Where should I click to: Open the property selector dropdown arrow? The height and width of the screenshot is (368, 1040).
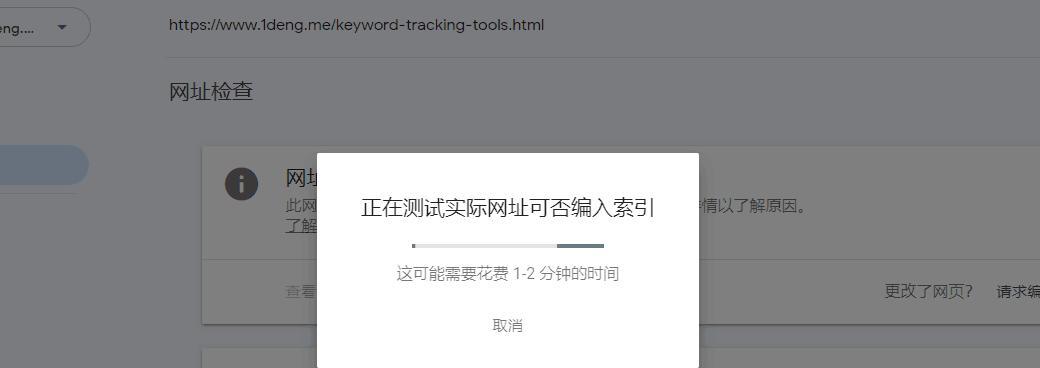[62, 27]
